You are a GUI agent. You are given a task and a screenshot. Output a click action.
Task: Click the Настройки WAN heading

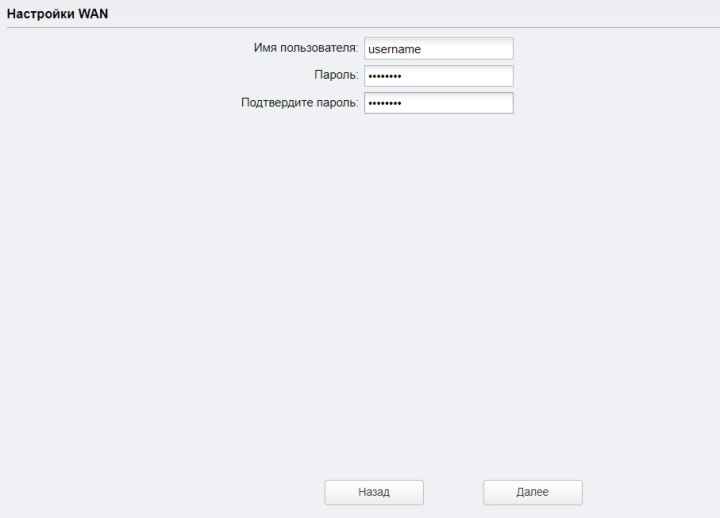(57, 14)
